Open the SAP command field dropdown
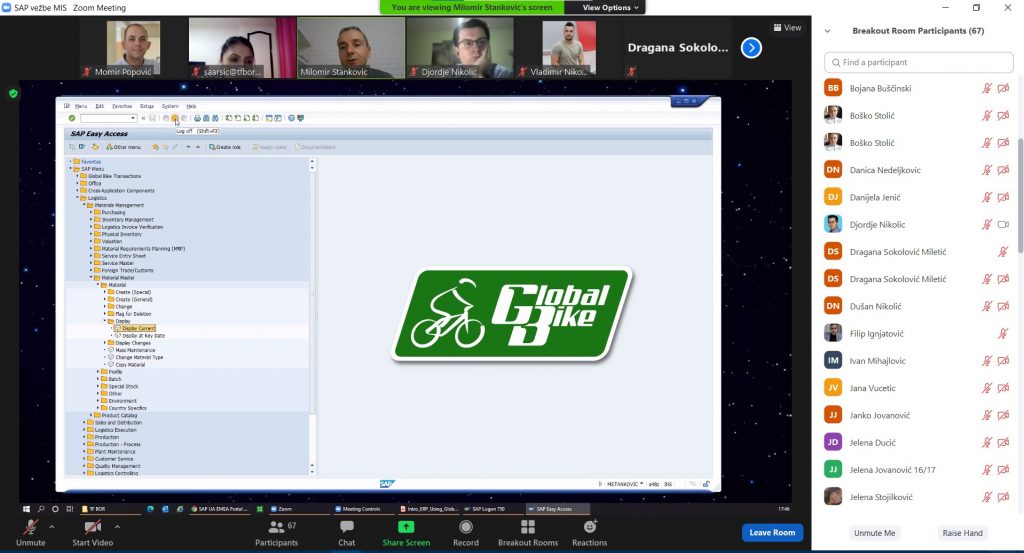 click(x=133, y=118)
